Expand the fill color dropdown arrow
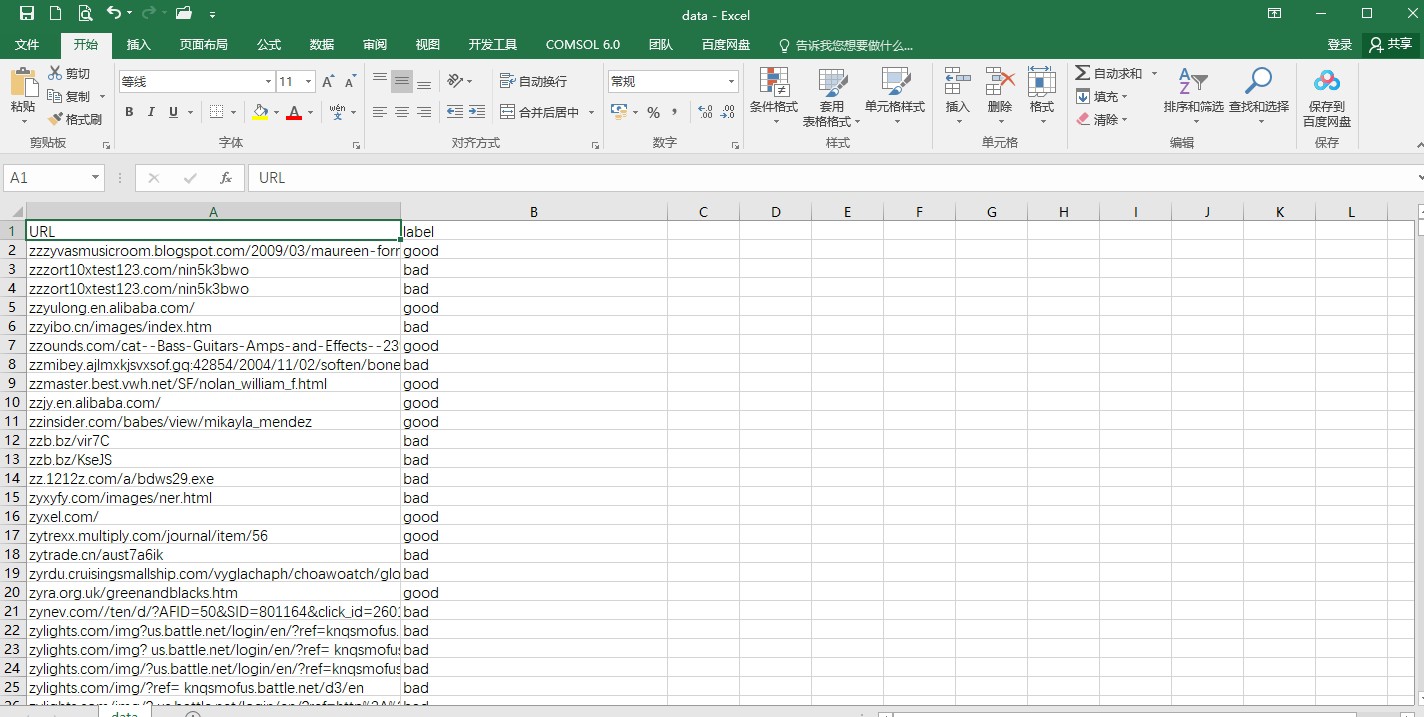The image size is (1424, 717). [x=277, y=112]
